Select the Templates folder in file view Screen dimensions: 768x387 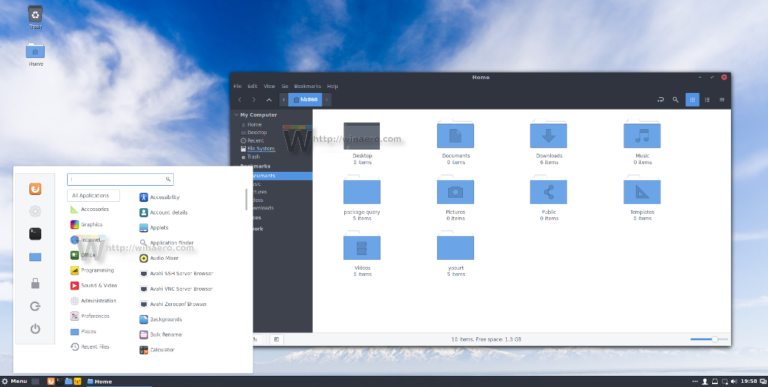pyautogui.click(x=642, y=197)
